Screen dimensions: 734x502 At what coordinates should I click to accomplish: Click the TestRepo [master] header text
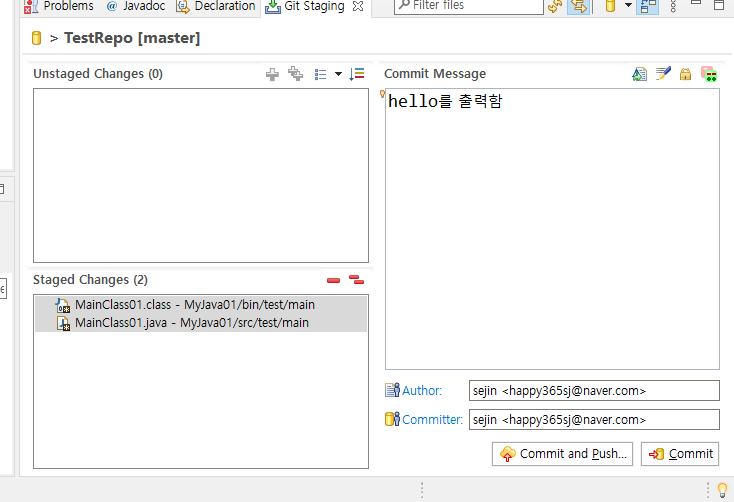point(132,38)
